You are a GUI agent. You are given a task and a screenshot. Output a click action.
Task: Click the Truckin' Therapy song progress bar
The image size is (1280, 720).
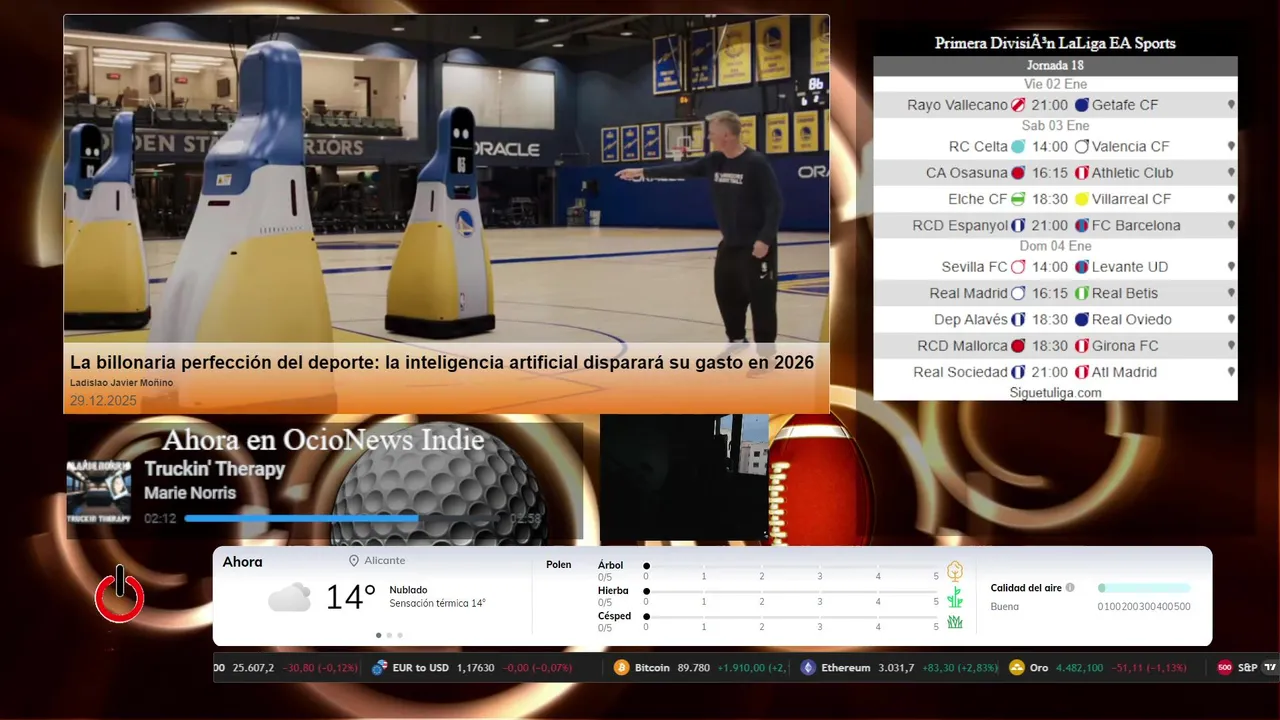point(344,518)
